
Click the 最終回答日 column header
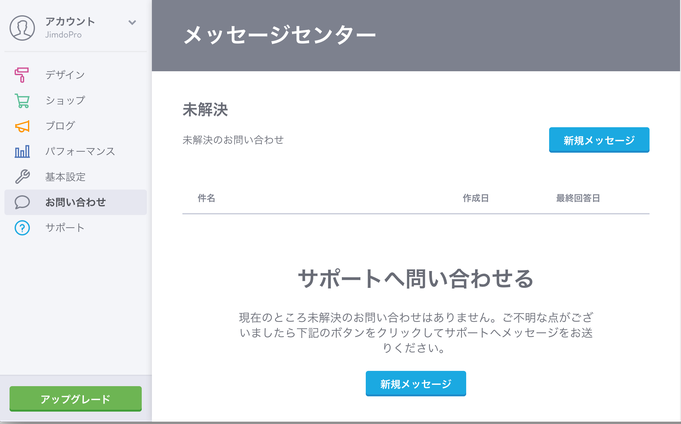point(578,198)
